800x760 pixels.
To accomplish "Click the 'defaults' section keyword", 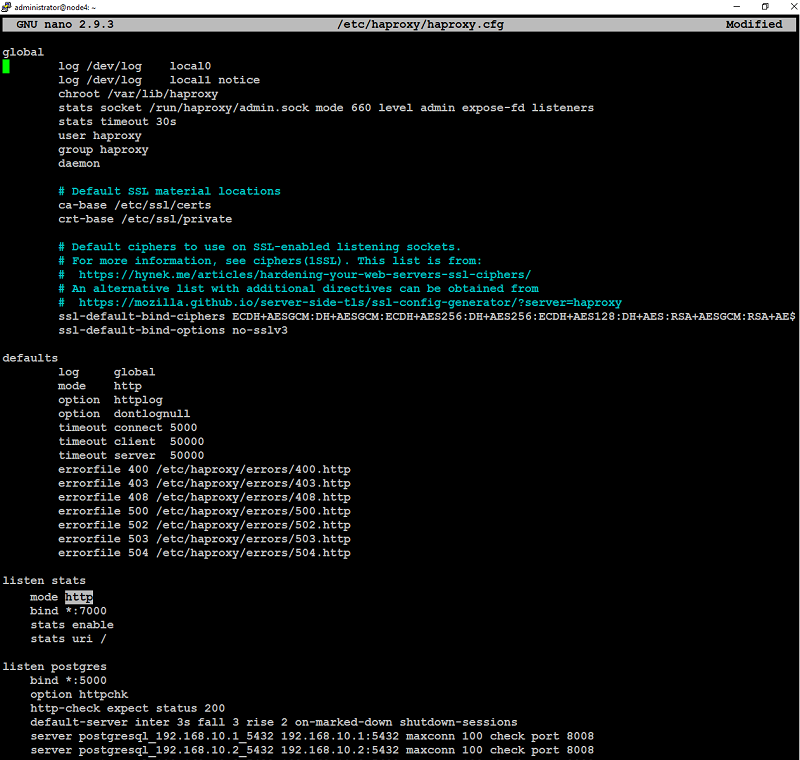I will click(30, 358).
